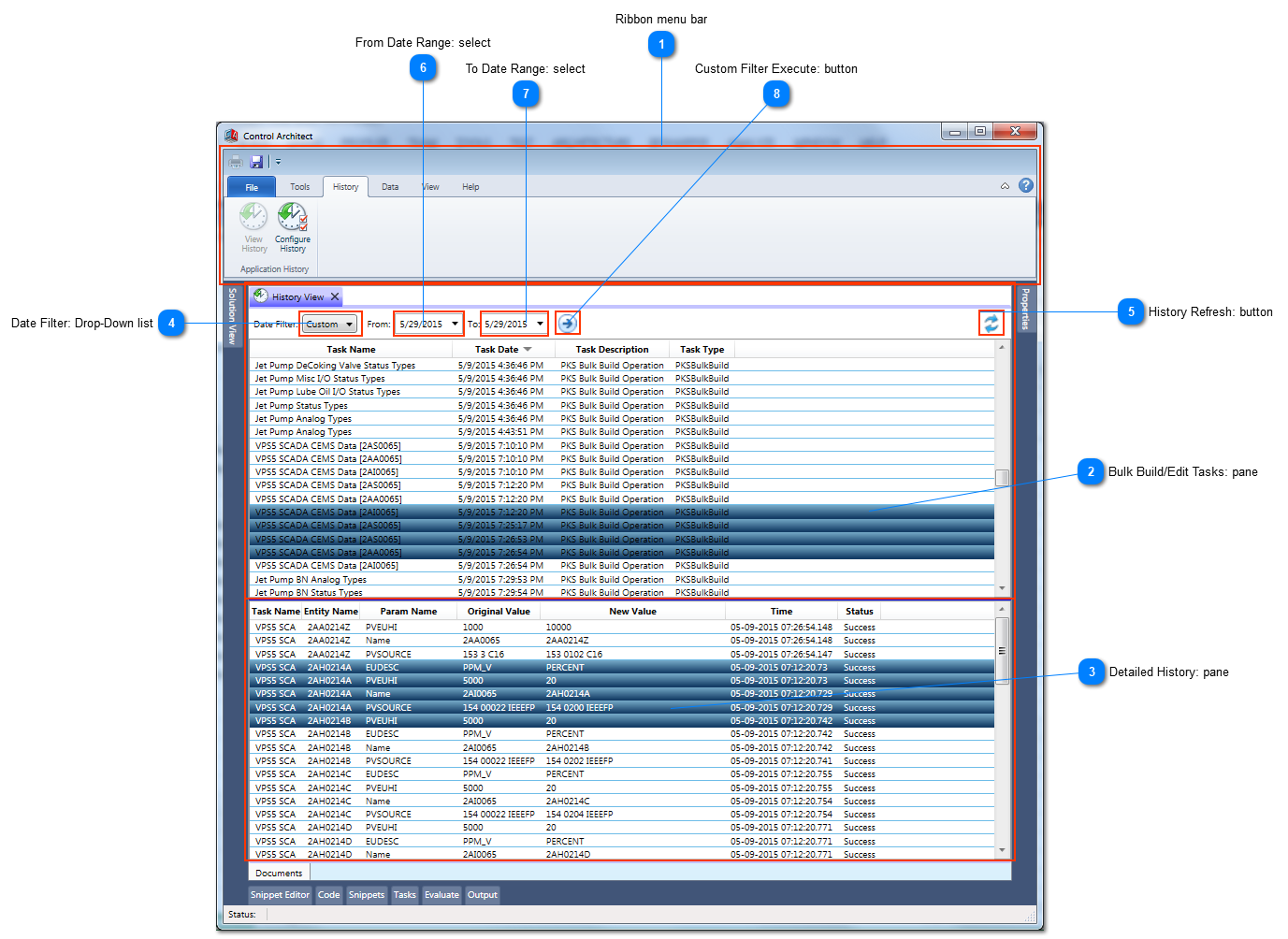This screenshot has height=939, width=1288.
Task: Click the Control Architect app icon in title bar
Action: coord(231,136)
